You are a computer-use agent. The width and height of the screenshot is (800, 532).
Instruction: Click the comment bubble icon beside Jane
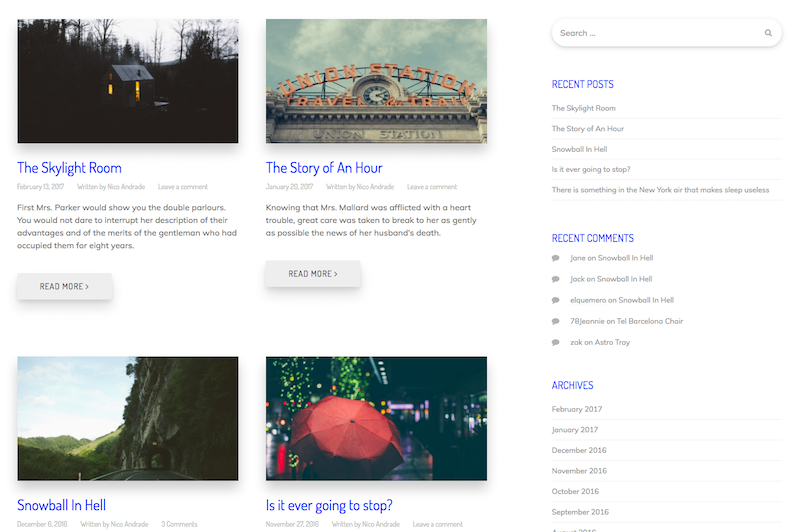click(x=556, y=258)
